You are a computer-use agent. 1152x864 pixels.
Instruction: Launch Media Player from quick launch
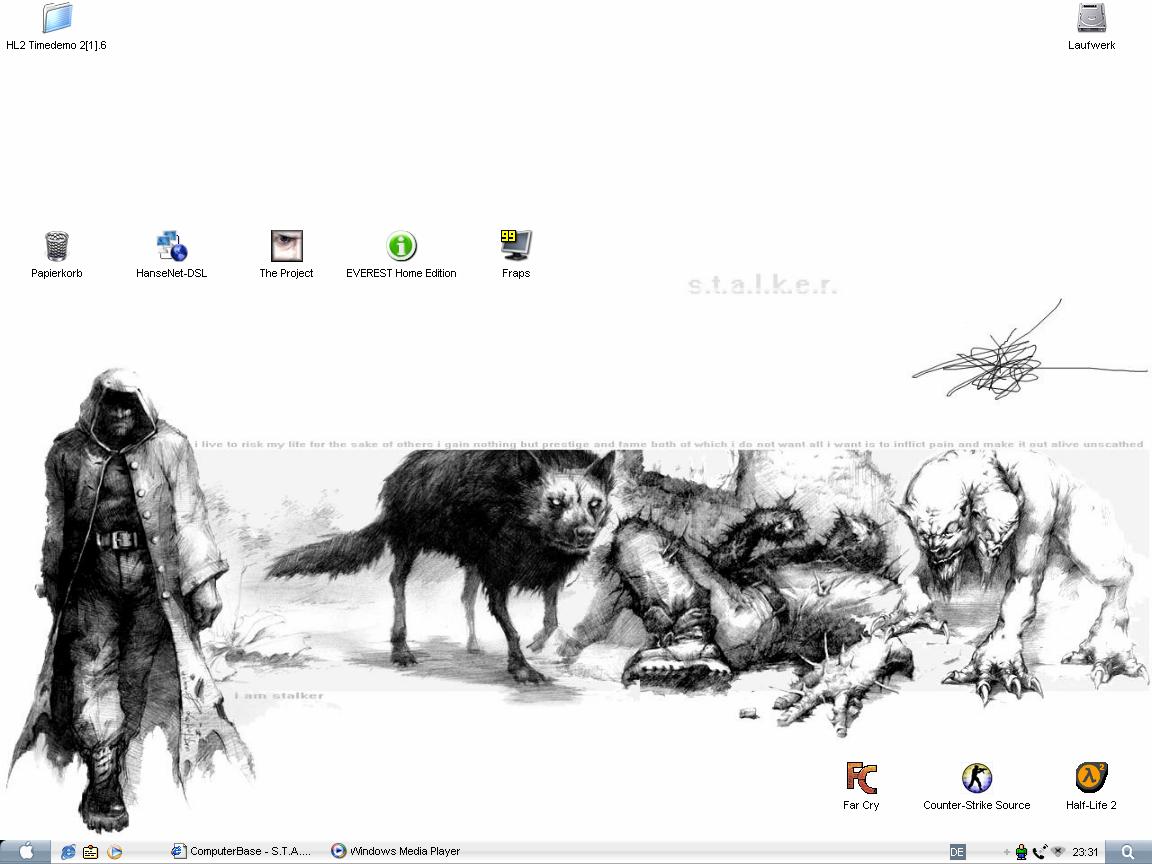coord(114,852)
